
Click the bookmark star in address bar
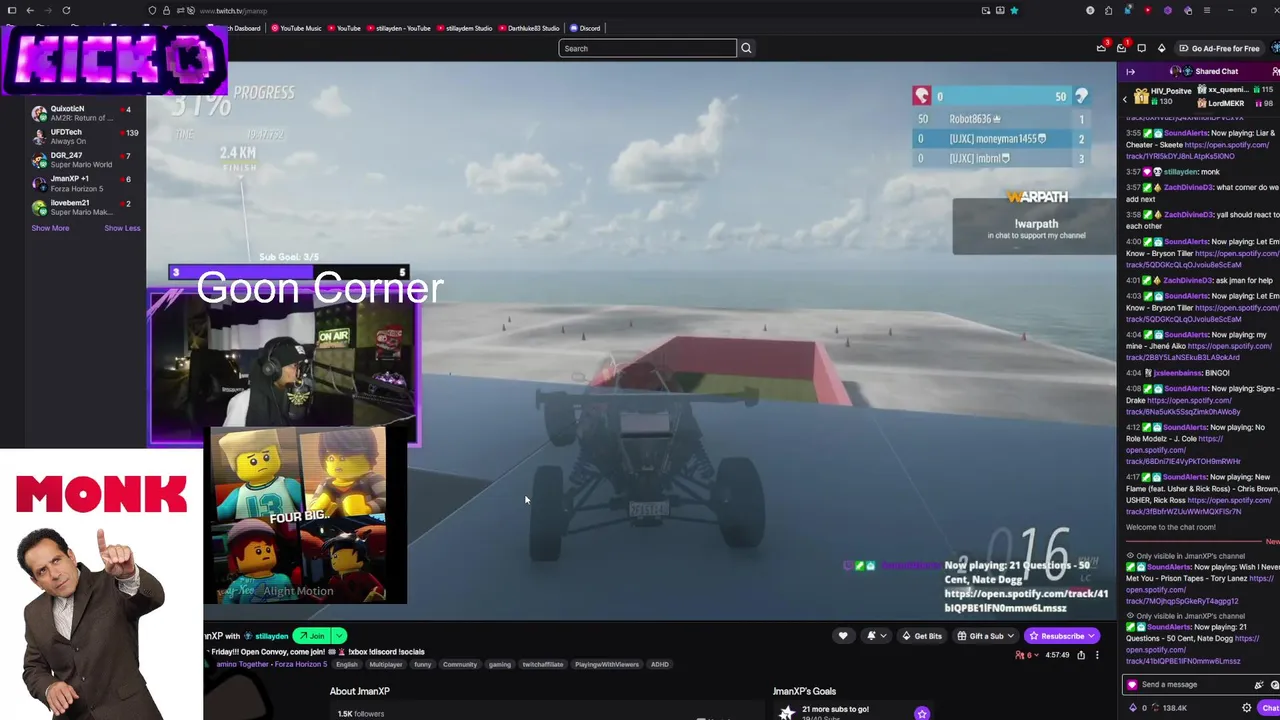tap(1014, 10)
